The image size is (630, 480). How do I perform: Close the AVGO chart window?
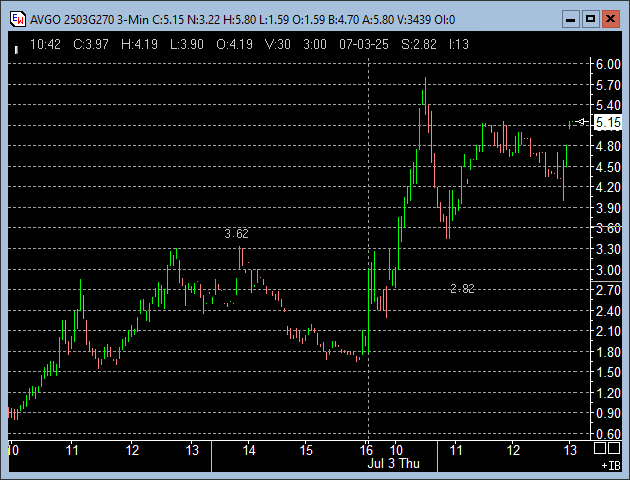pyautogui.click(x=610, y=19)
